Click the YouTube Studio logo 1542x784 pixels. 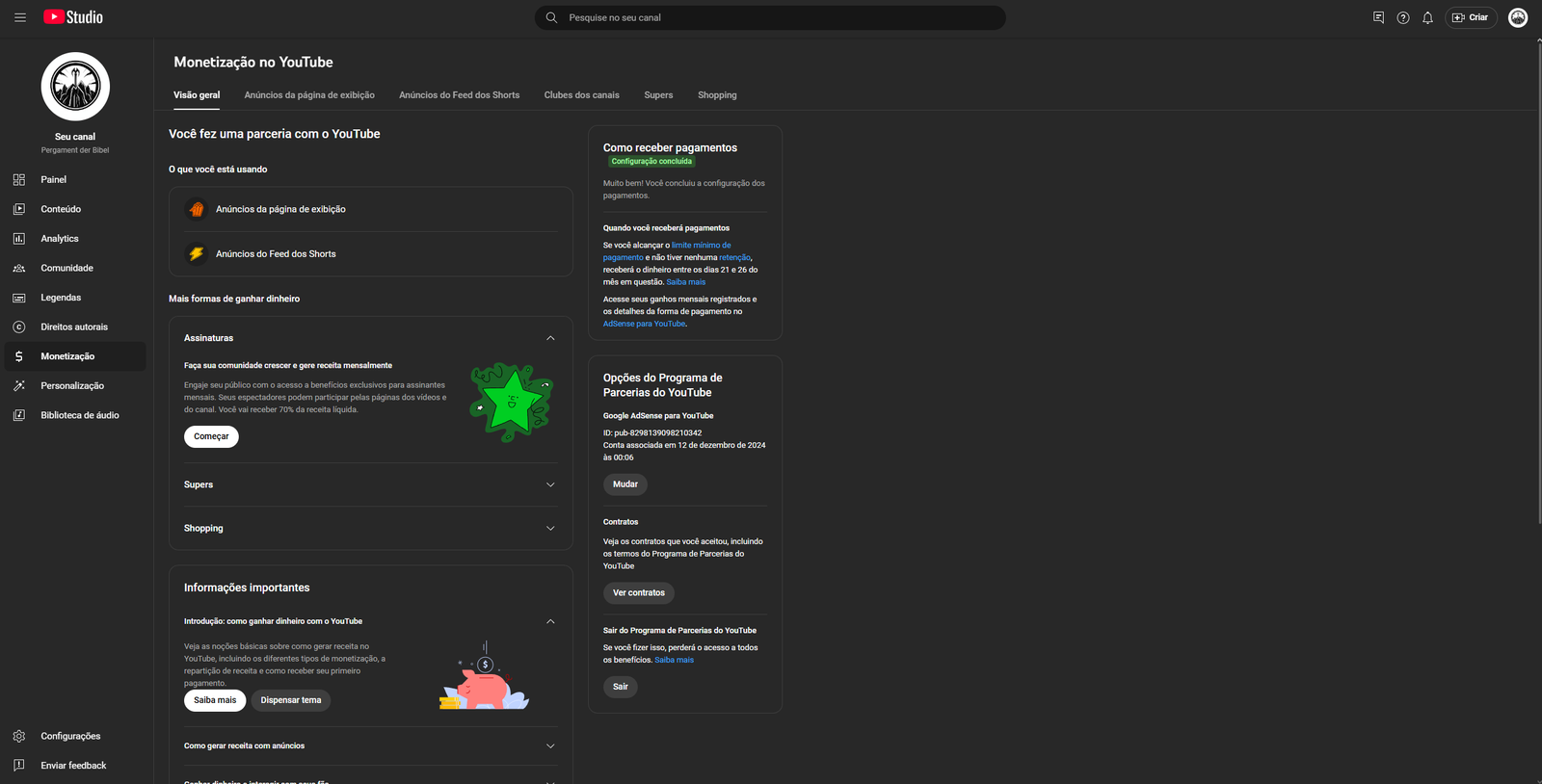73,17
